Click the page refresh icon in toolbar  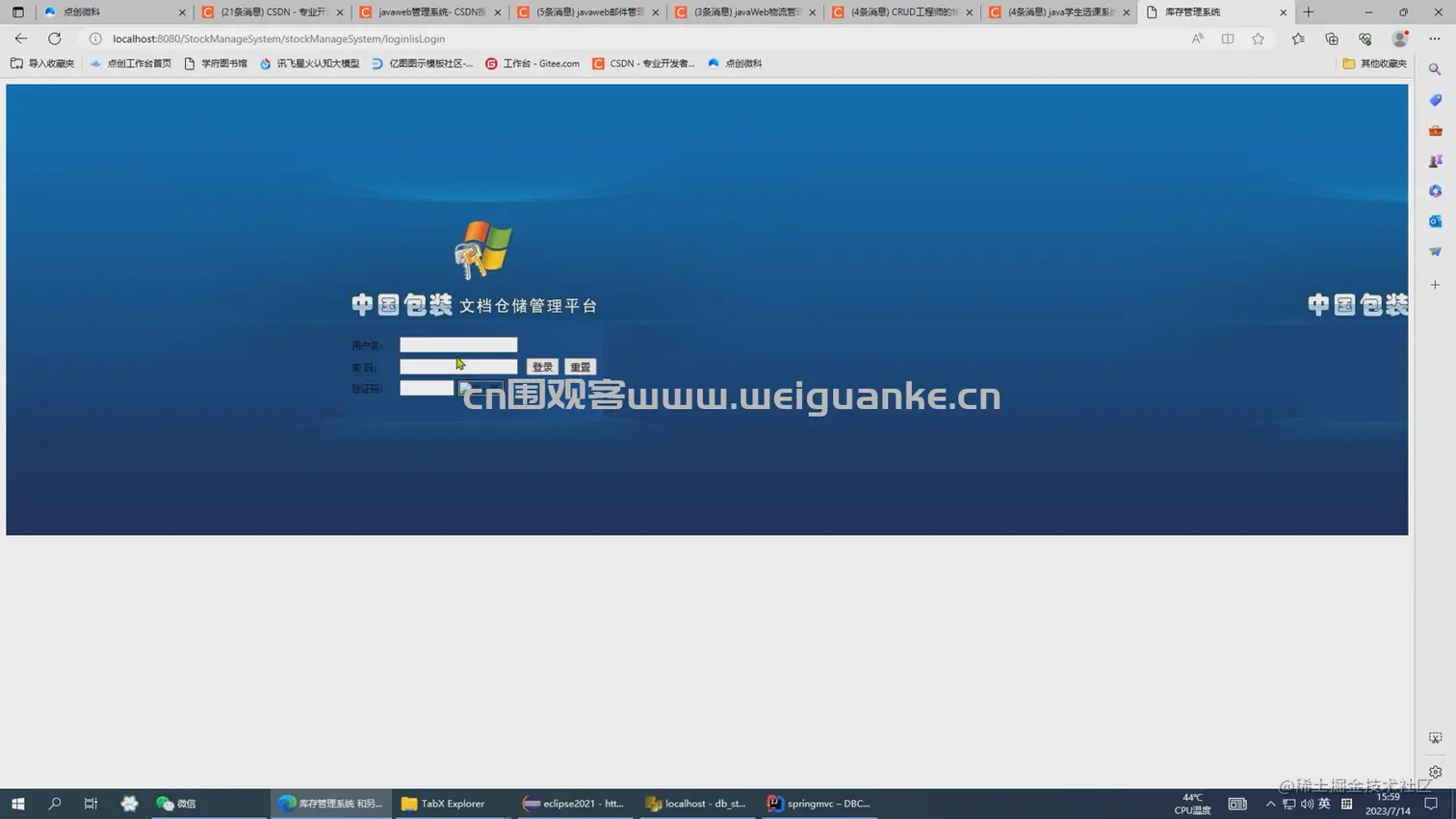coord(55,38)
